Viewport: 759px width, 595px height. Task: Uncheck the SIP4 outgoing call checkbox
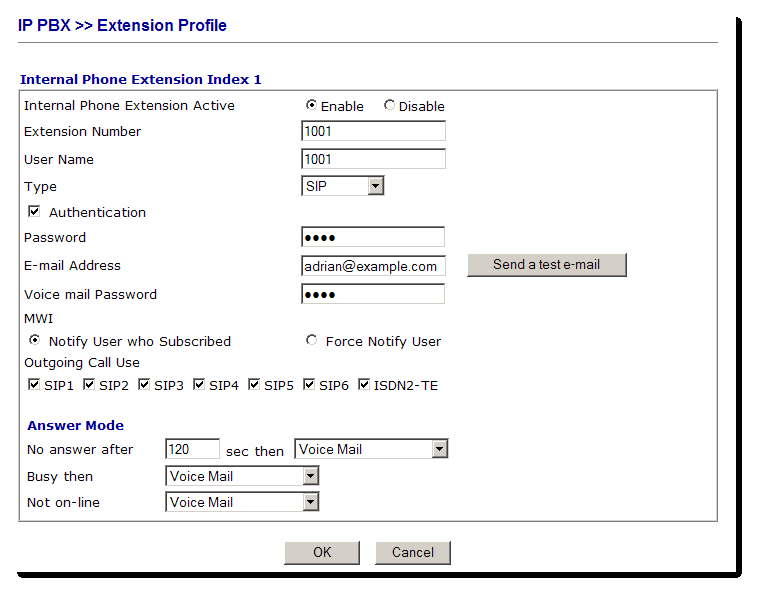click(x=199, y=384)
